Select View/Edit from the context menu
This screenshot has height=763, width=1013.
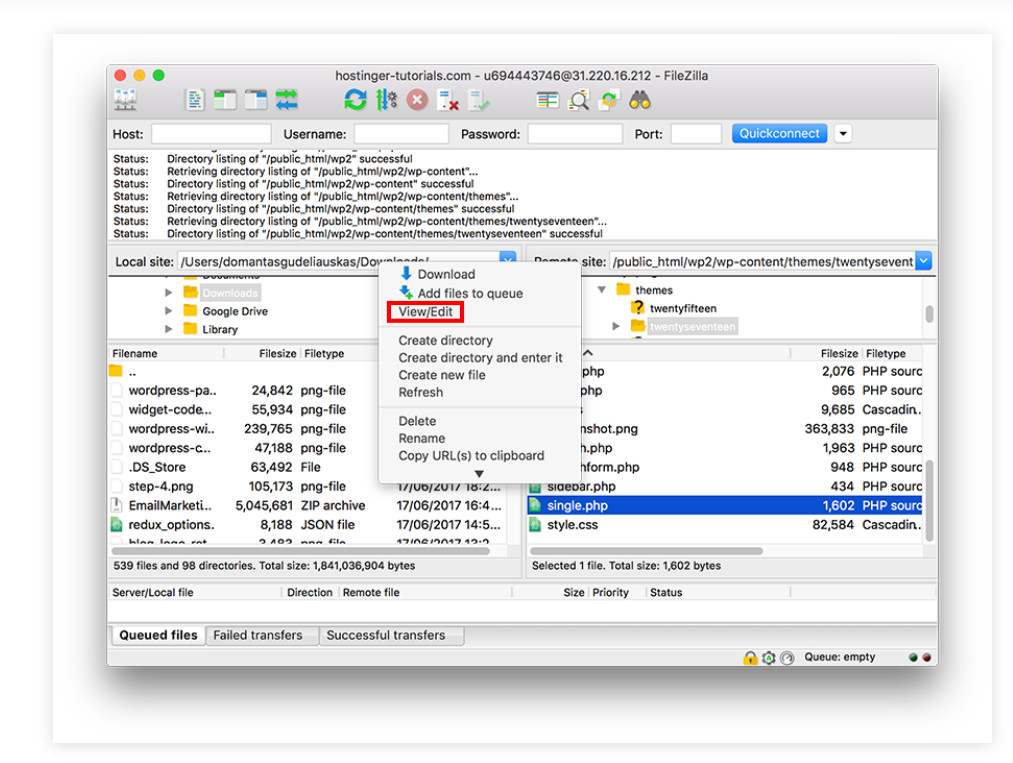(425, 311)
